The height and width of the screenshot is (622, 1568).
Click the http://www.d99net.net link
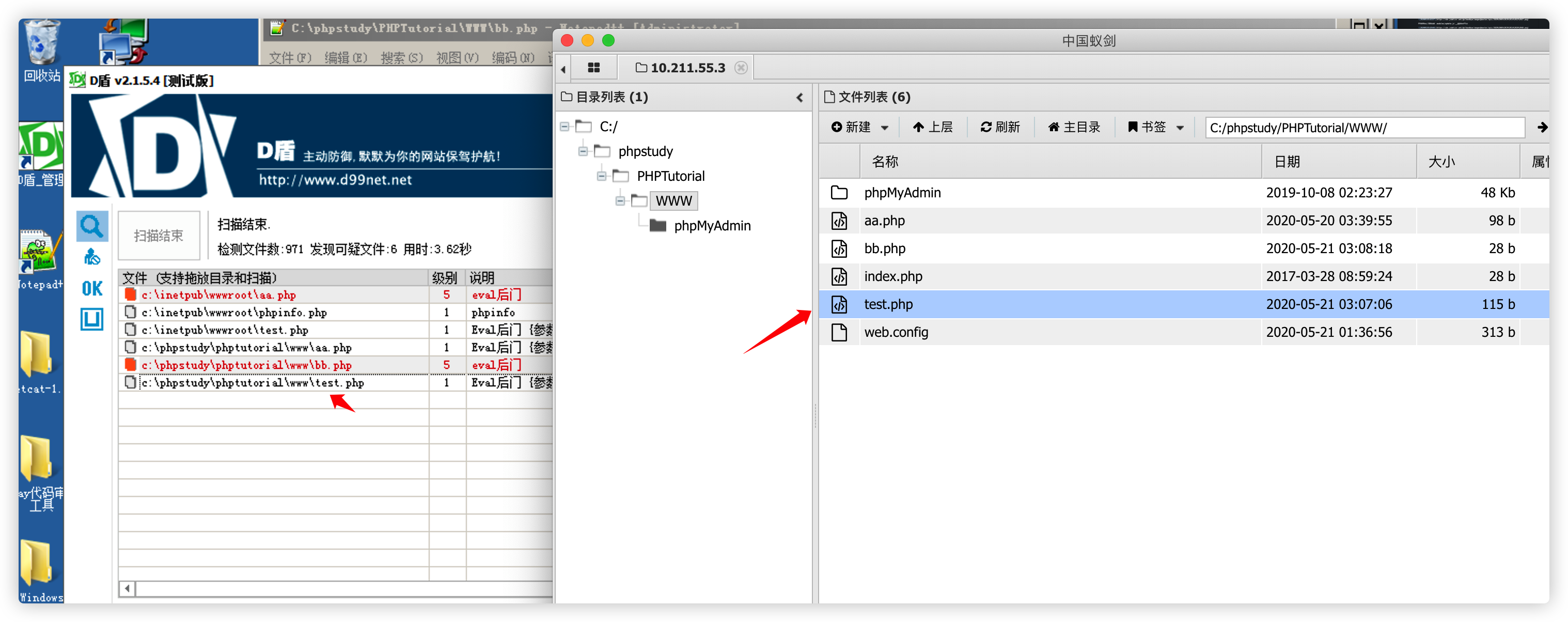pyautogui.click(x=335, y=180)
